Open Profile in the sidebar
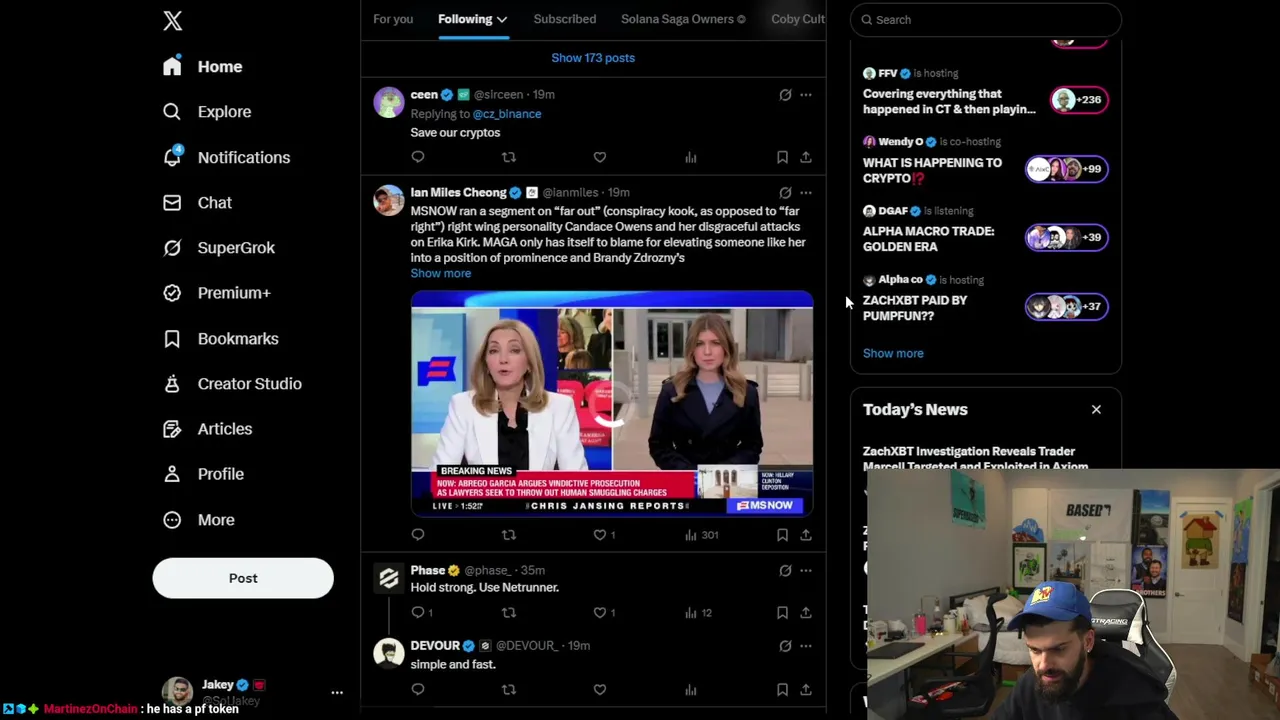 203,474
